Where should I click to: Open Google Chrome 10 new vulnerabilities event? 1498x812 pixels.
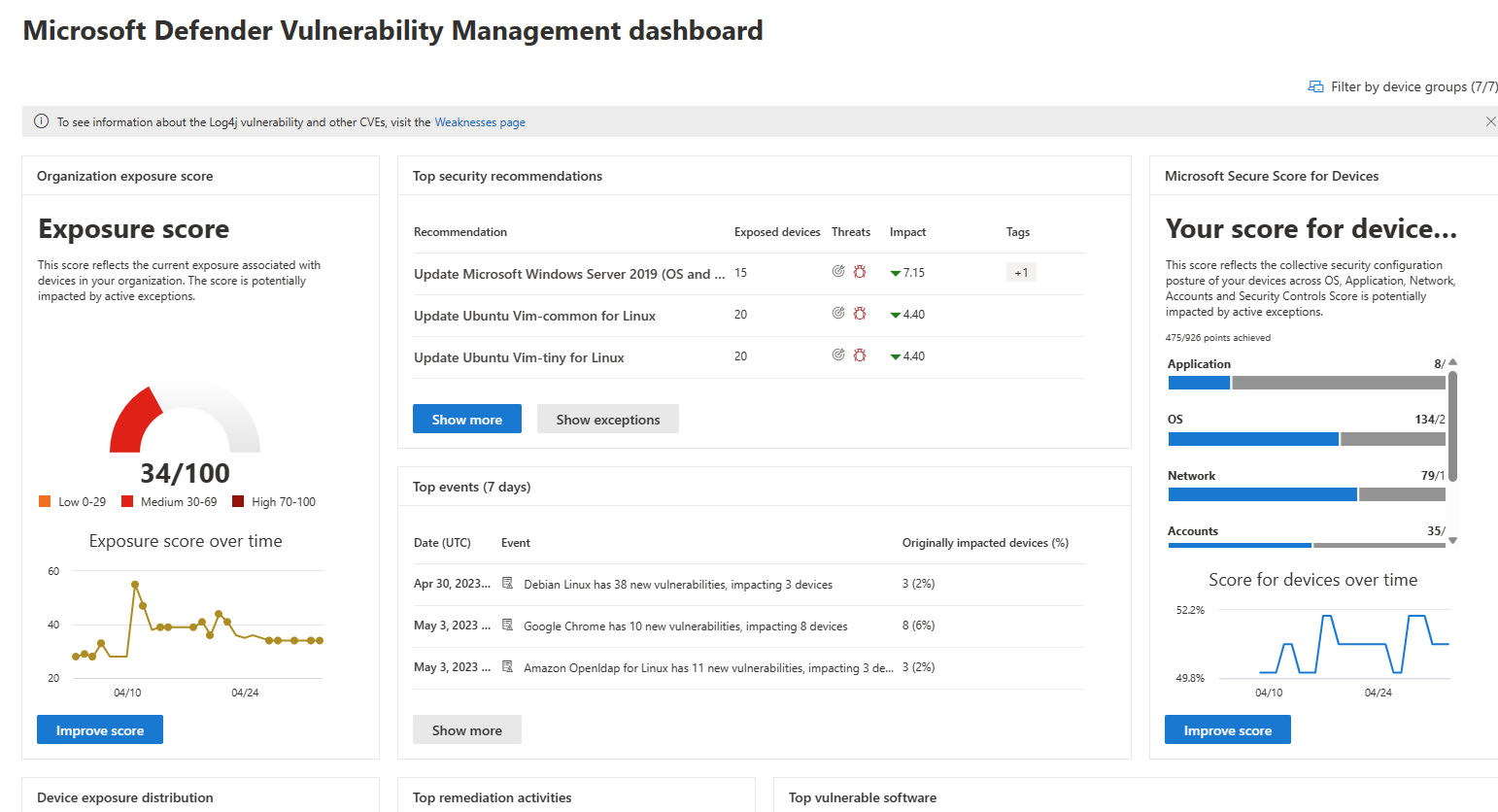(x=686, y=626)
